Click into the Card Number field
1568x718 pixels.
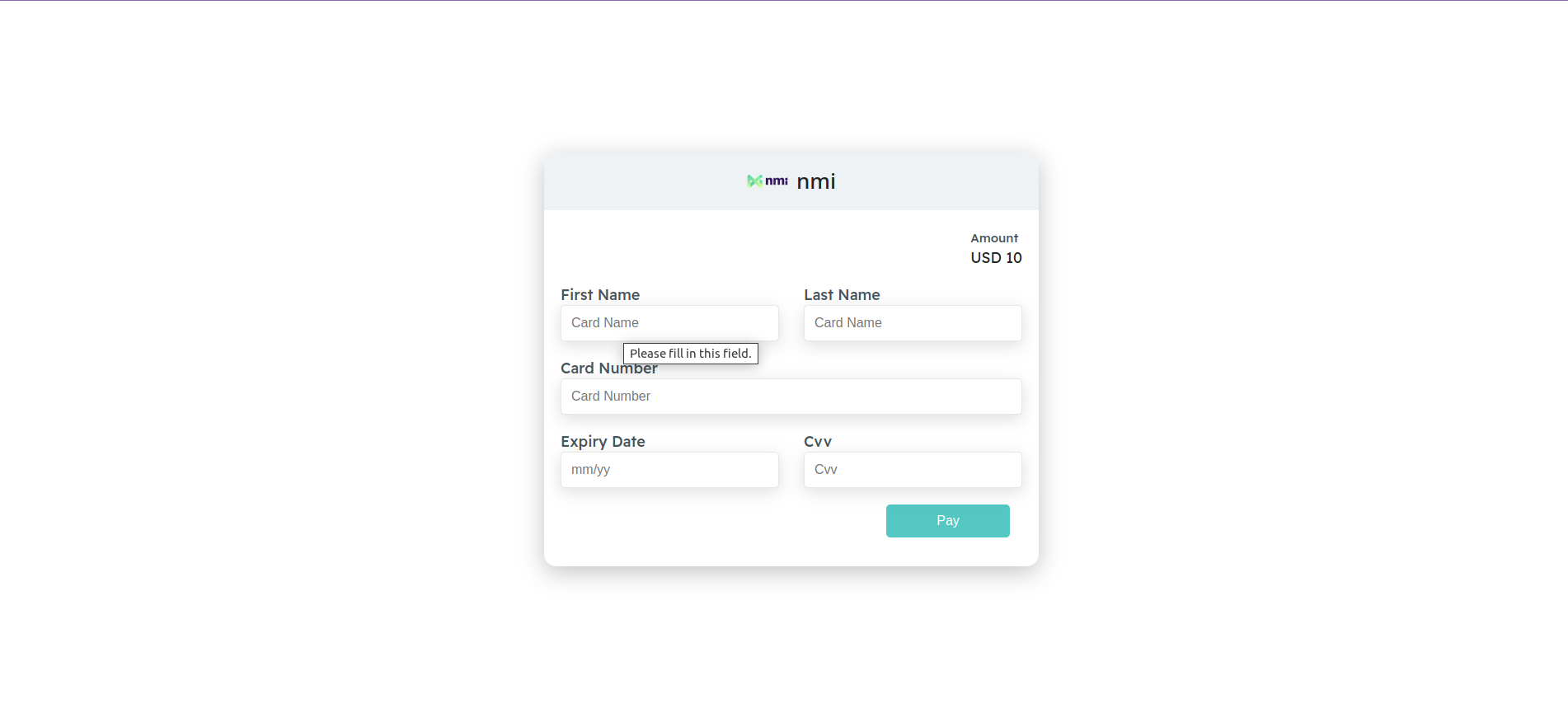click(791, 397)
